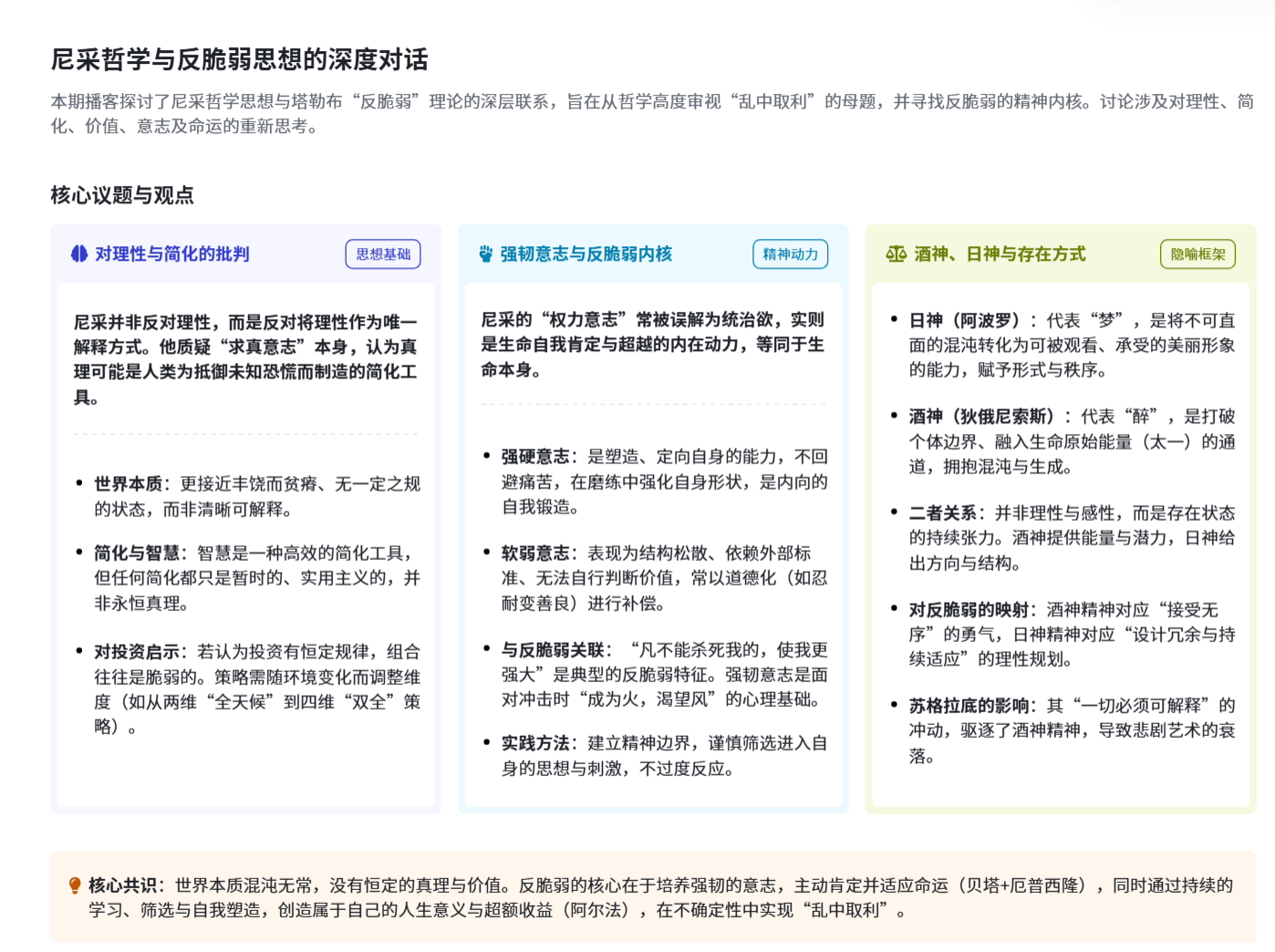Screen dimensions: 1275x952
Task: Click the 对投资启示 bullet label
Action: pyautogui.click(x=136, y=651)
